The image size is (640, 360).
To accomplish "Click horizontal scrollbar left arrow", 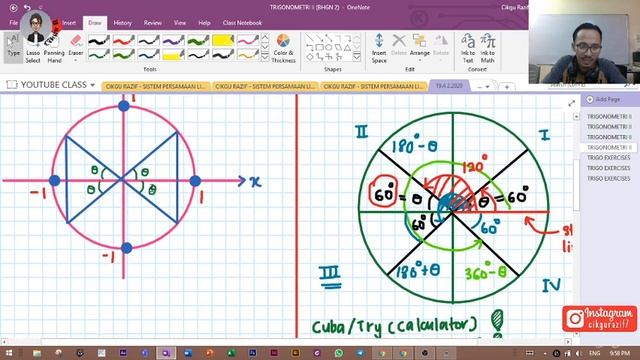I will [4, 341].
